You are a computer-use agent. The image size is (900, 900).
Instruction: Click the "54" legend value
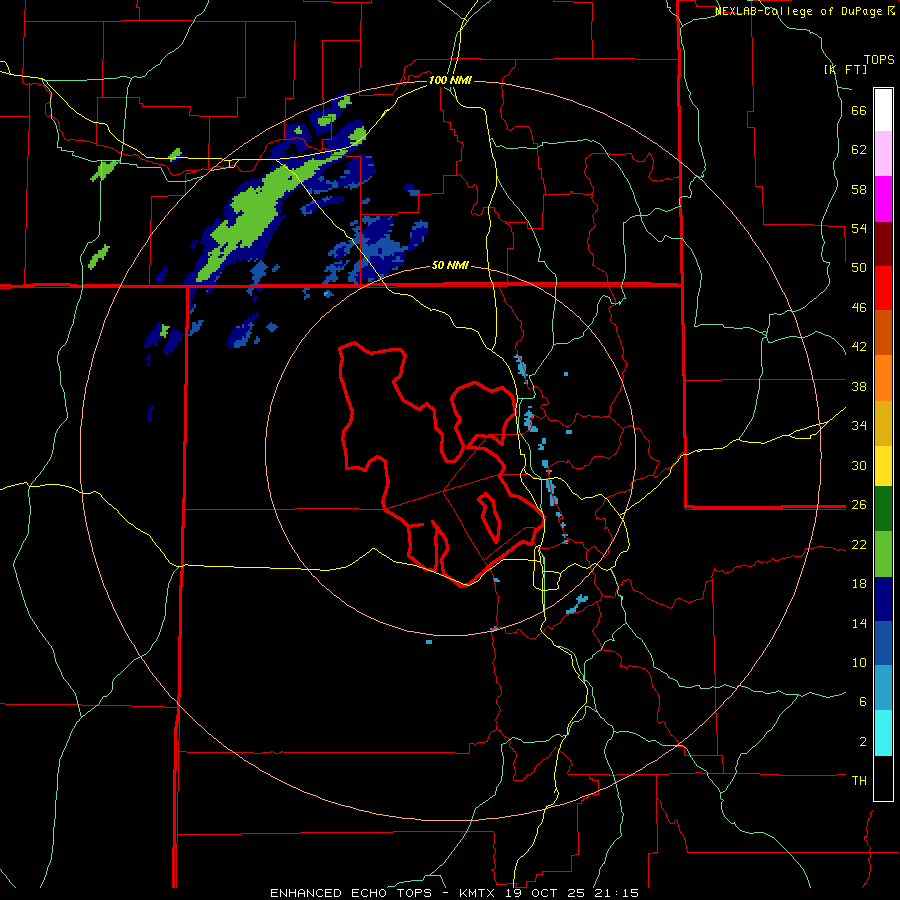(859, 228)
